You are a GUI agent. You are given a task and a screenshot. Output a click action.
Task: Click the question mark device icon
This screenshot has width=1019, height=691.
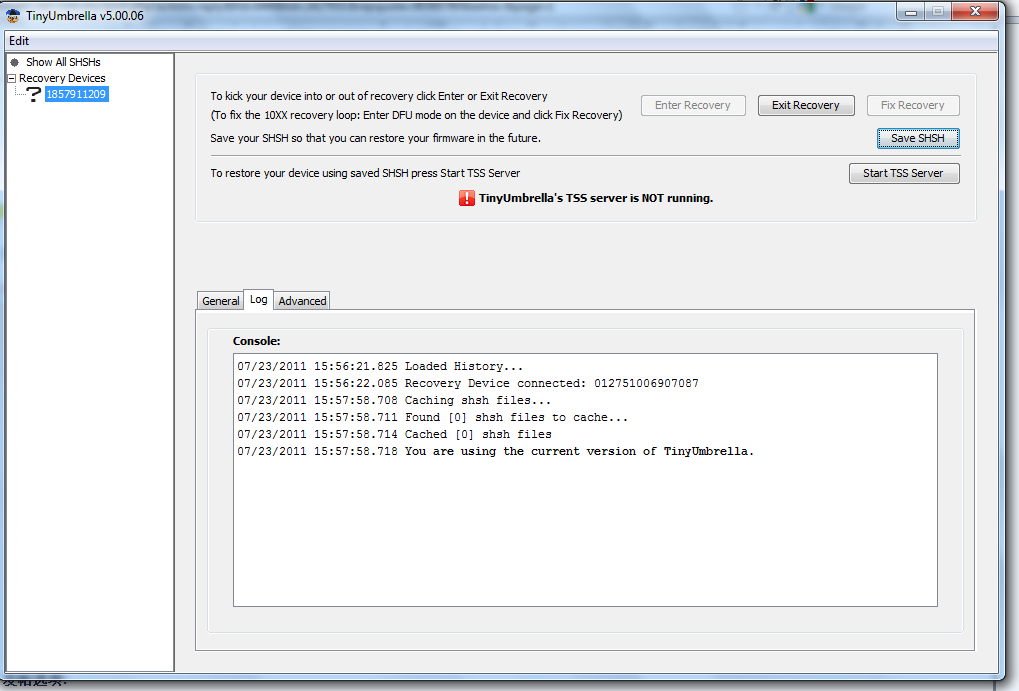click(33, 94)
